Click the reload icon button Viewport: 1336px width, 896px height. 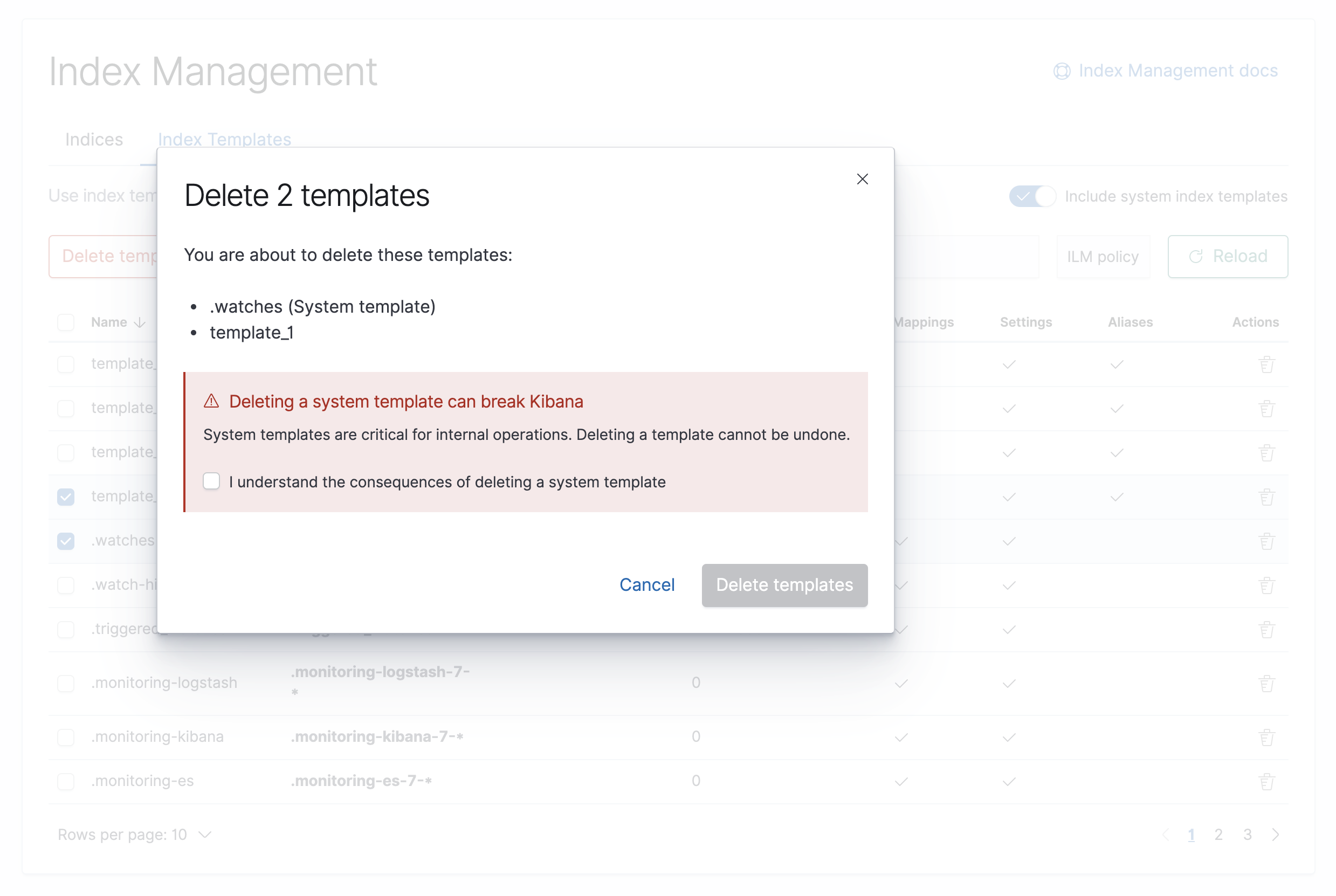point(1227,256)
